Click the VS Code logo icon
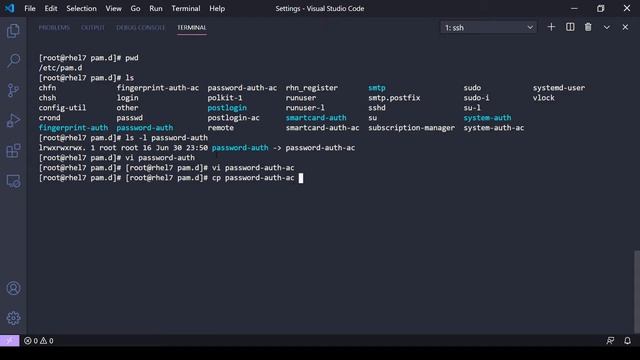The height and width of the screenshot is (360, 640). (9, 8)
